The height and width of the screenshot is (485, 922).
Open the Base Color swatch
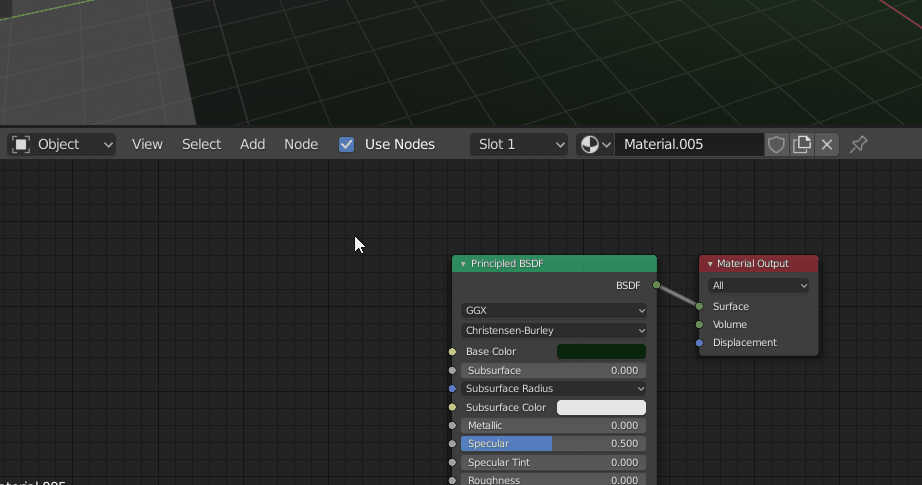click(x=601, y=352)
